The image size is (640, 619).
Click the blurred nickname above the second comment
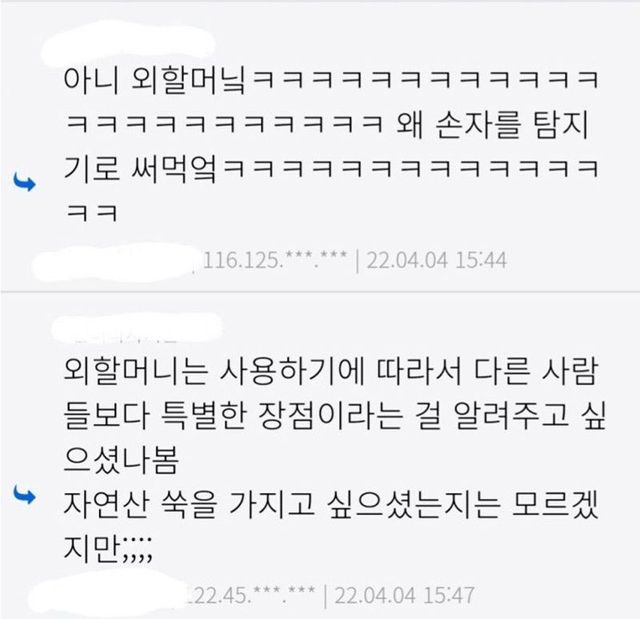click(138, 328)
